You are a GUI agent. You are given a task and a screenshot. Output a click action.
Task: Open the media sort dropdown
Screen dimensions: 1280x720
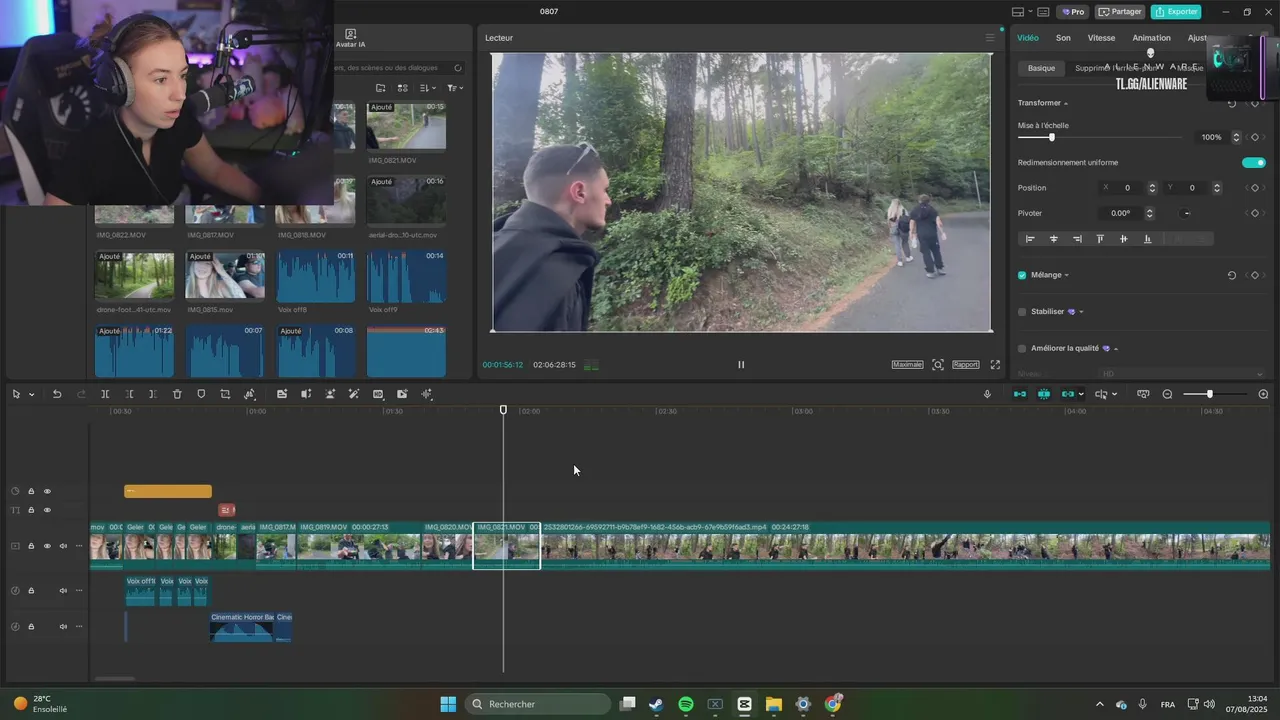(428, 88)
